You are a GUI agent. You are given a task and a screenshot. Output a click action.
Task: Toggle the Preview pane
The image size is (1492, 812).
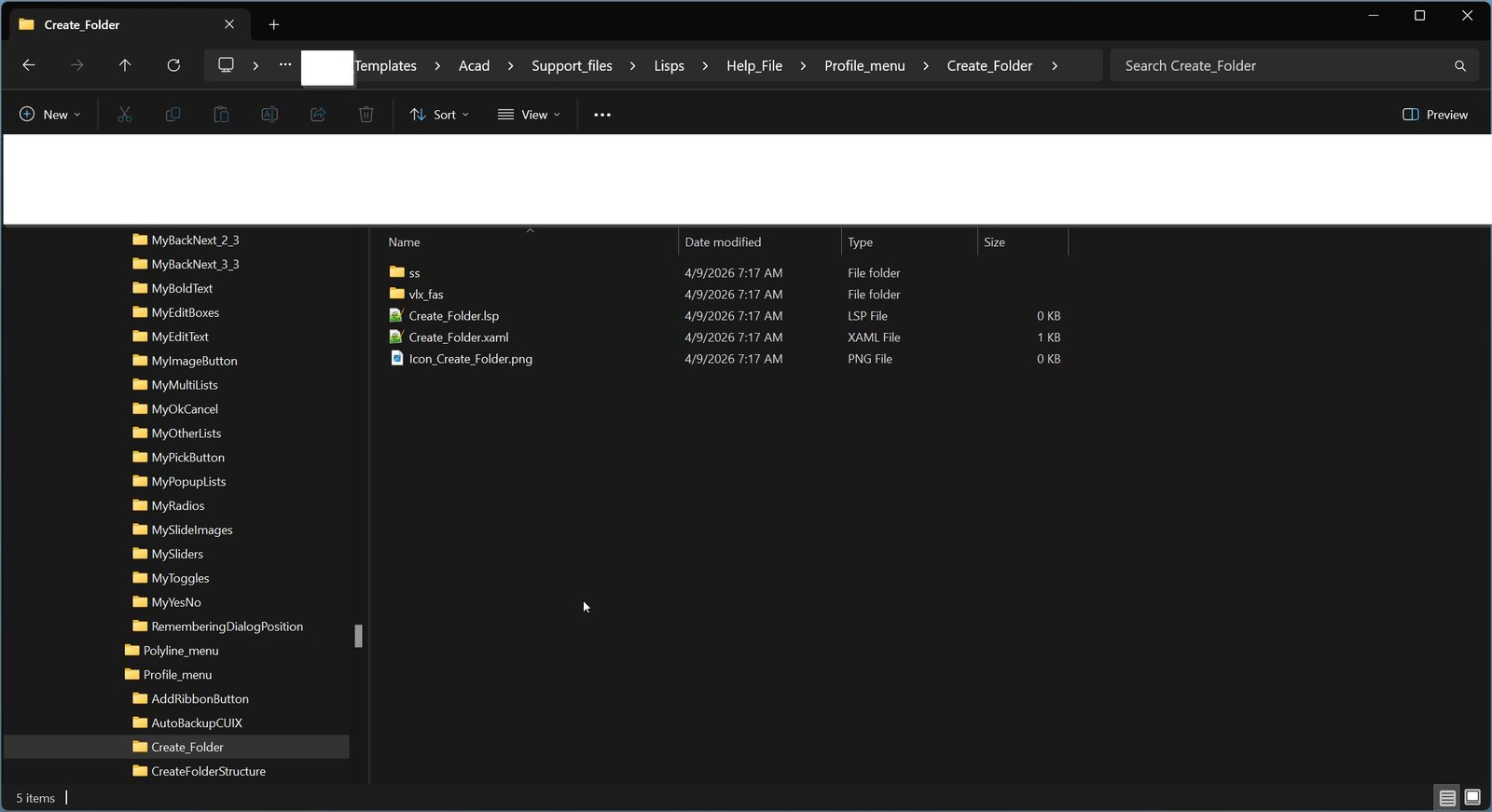point(1435,115)
